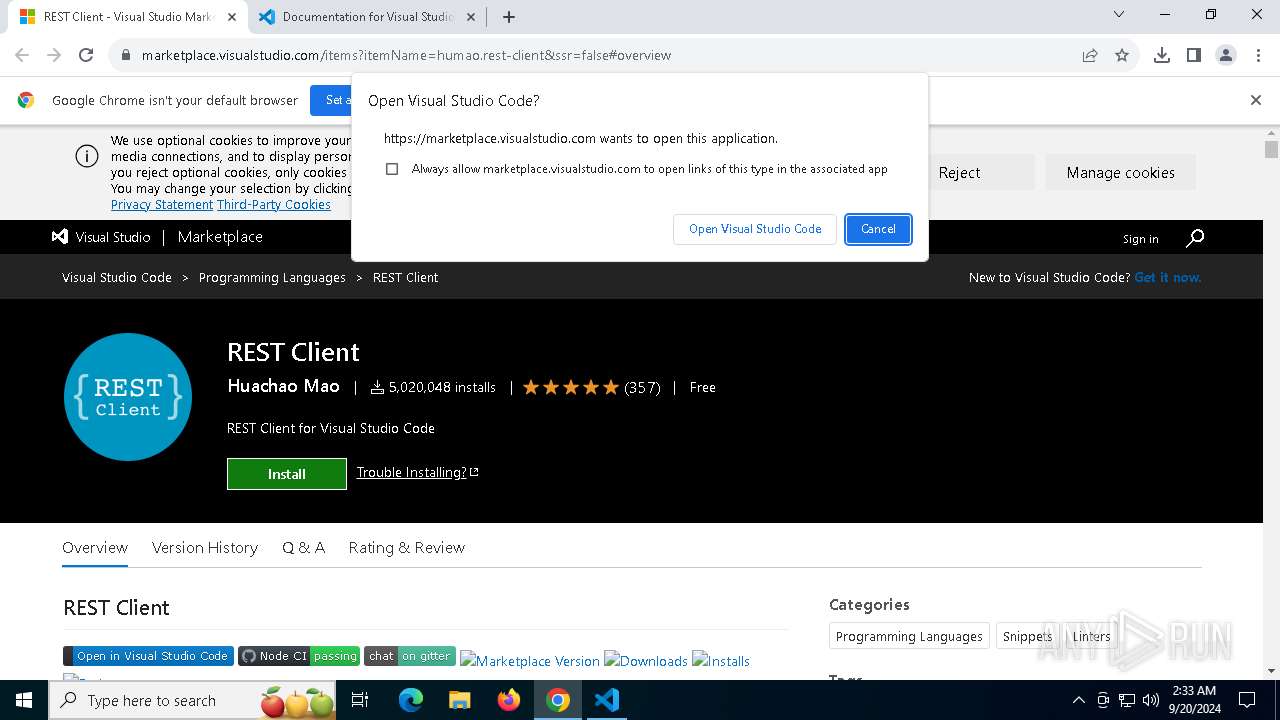Open the Marketplace home link

[220, 237]
